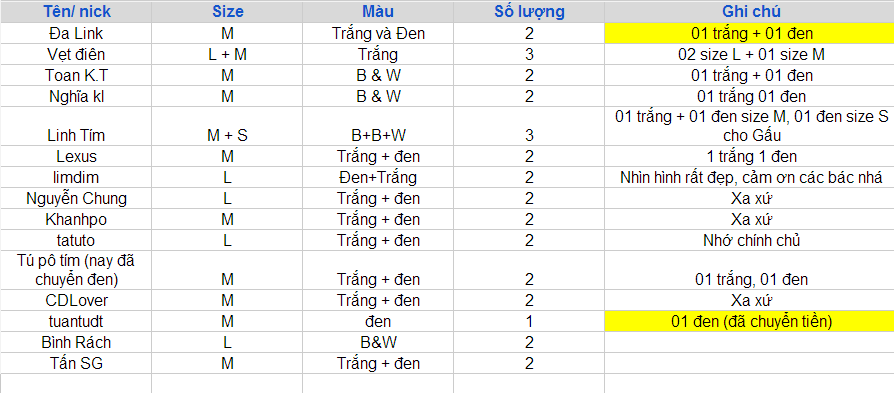Click the cell 'Tú pô tím (nay đã chuyển đen)'
Image resolution: width=894 pixels, height=393 pixels.
[x=76, y=270]
